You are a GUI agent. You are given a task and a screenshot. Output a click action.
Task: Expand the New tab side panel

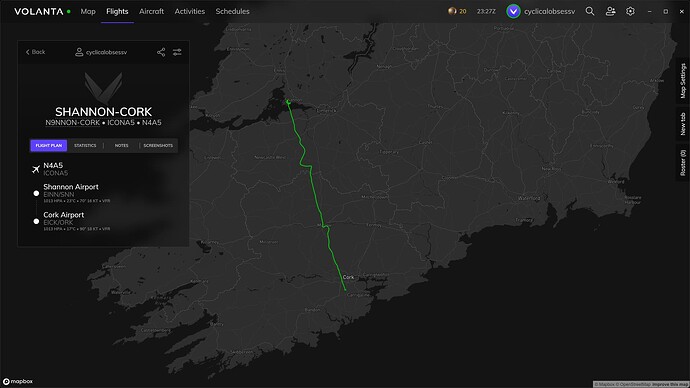[683, 124]
